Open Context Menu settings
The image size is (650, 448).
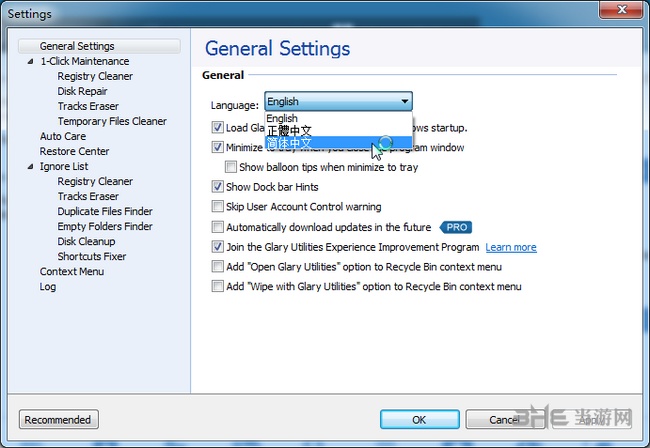[72, 271]
